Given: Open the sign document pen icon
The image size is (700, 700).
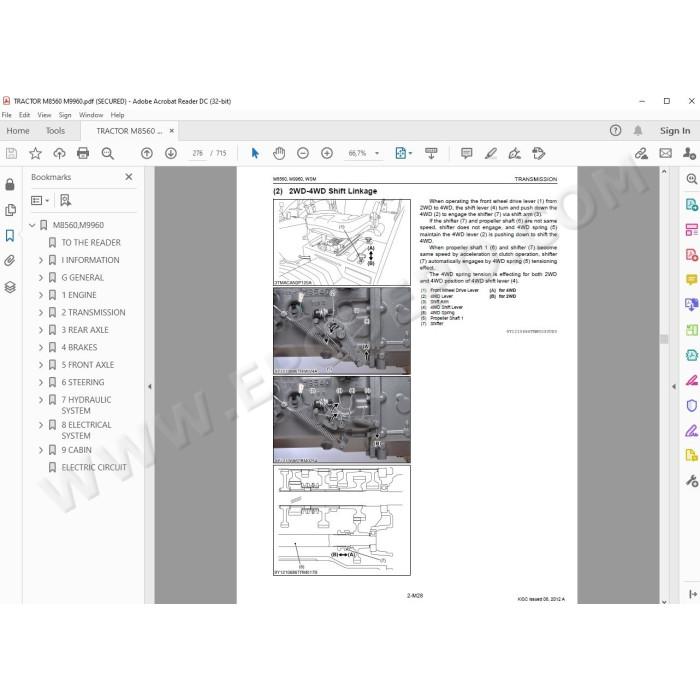Looking at the screenshot, I should (x=515, y=154).
